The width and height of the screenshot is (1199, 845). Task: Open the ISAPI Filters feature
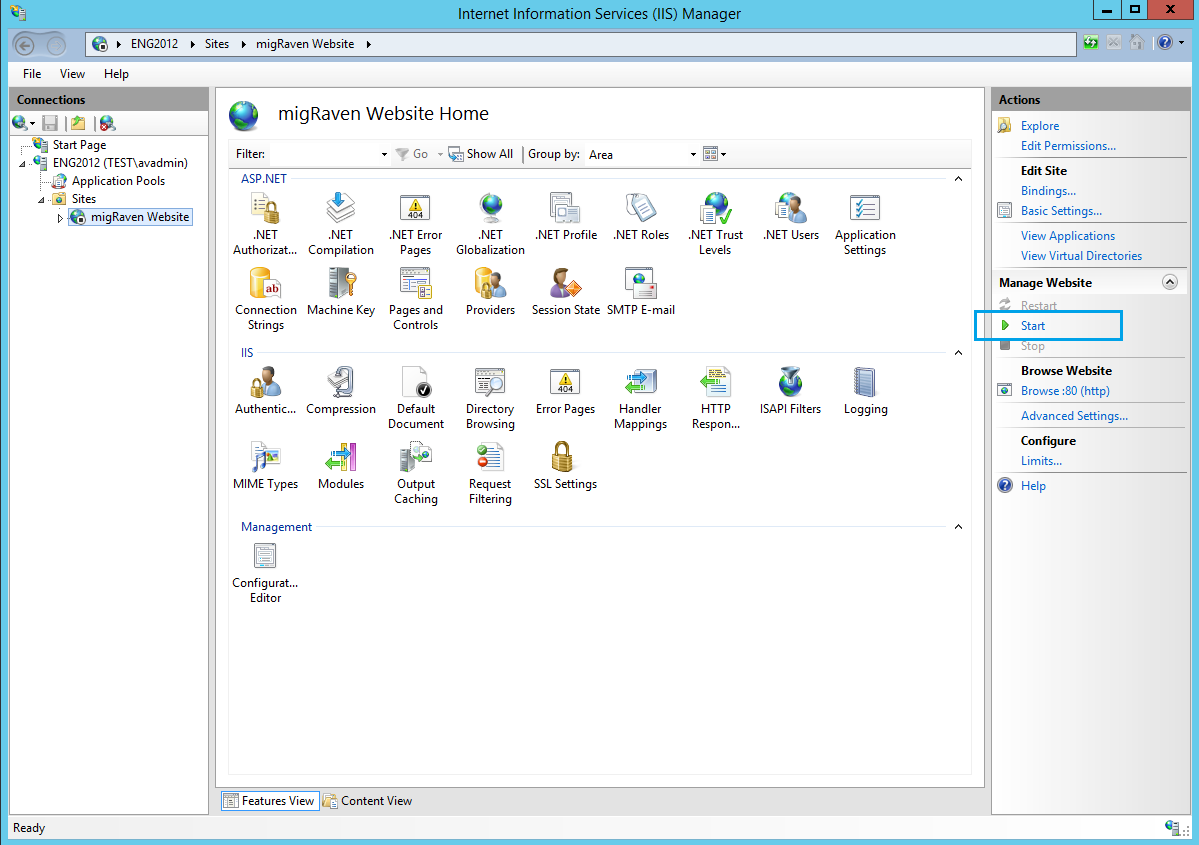[790, 391]
